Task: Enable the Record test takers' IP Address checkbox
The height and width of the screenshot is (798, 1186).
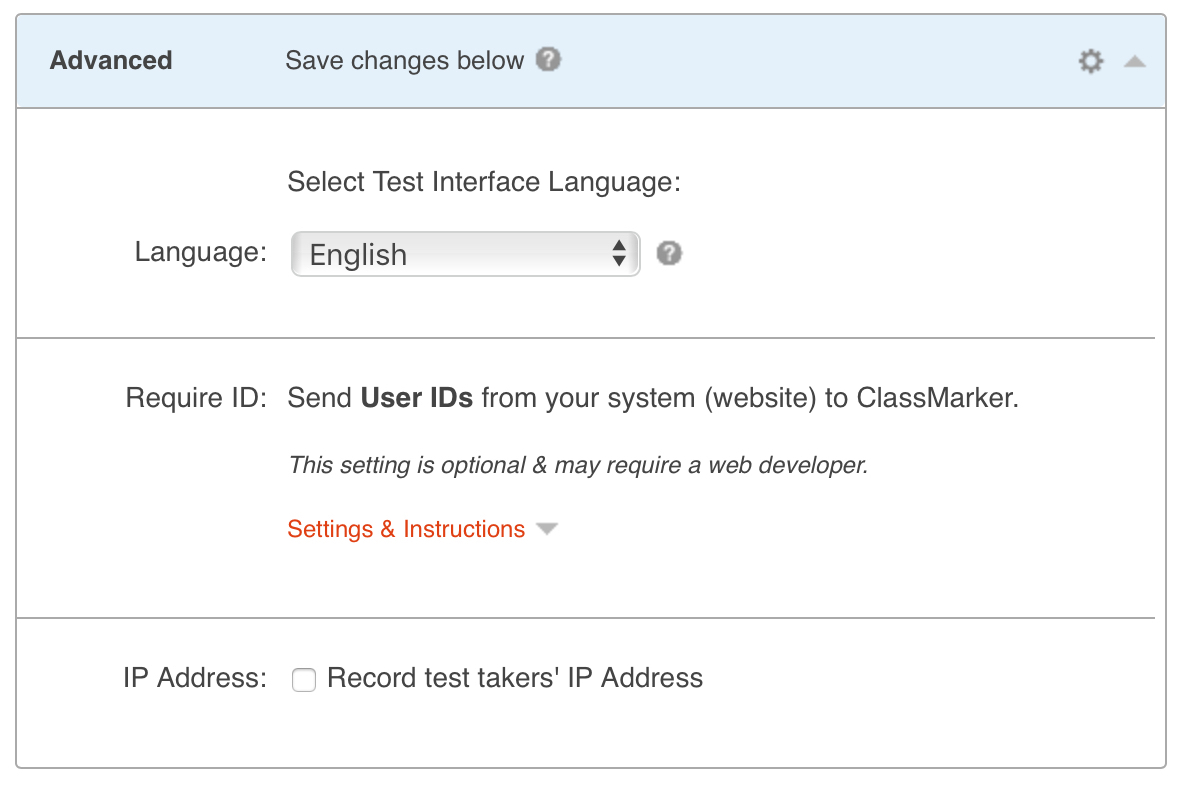Action: (x=304, y=680)
